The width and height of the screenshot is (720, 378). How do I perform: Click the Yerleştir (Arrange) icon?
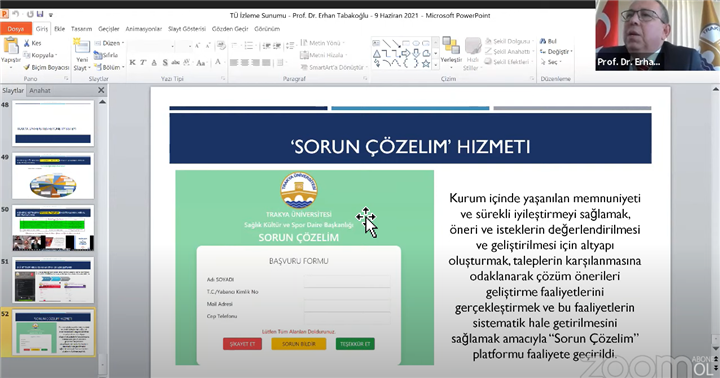451,46
